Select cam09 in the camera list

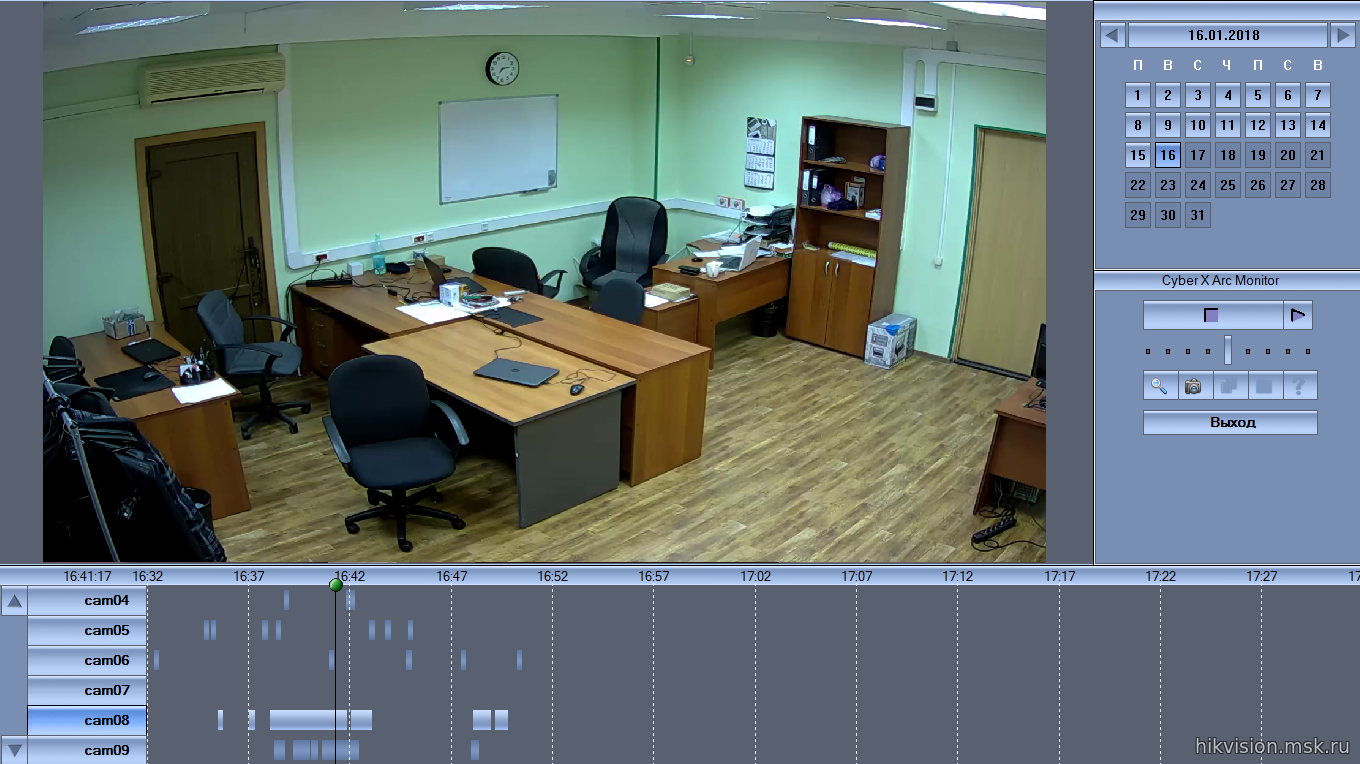pos(87,750)
